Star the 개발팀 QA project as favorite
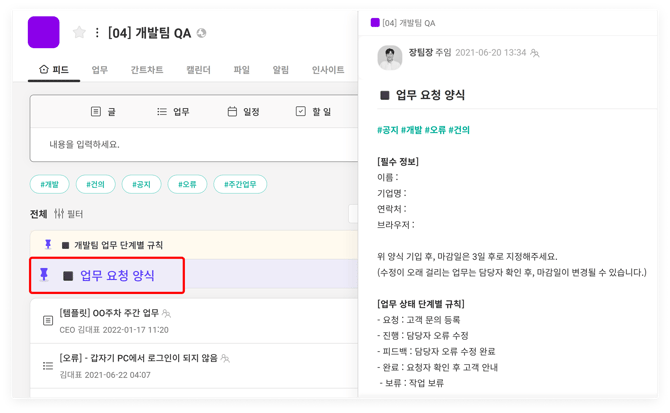 tap(79, 33)
